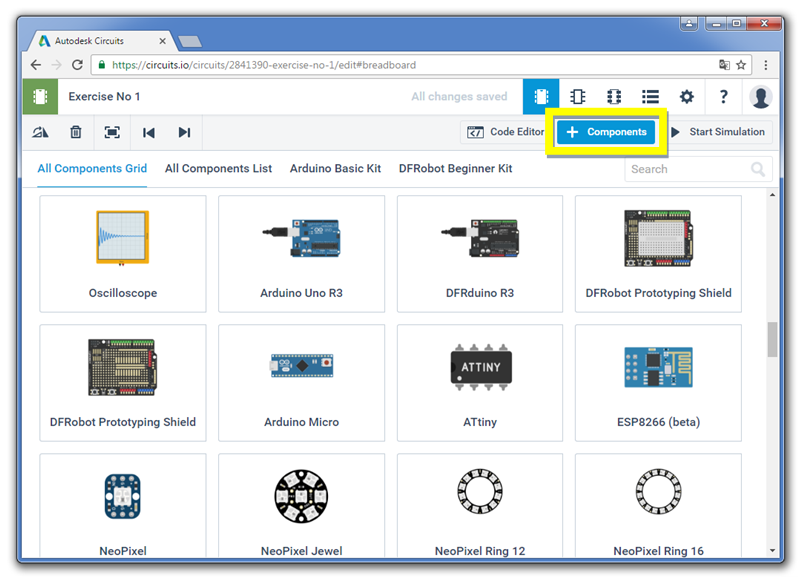
Task: Click the redo step-forward icon
Action: pyautogui.click(x=184, y=133)
